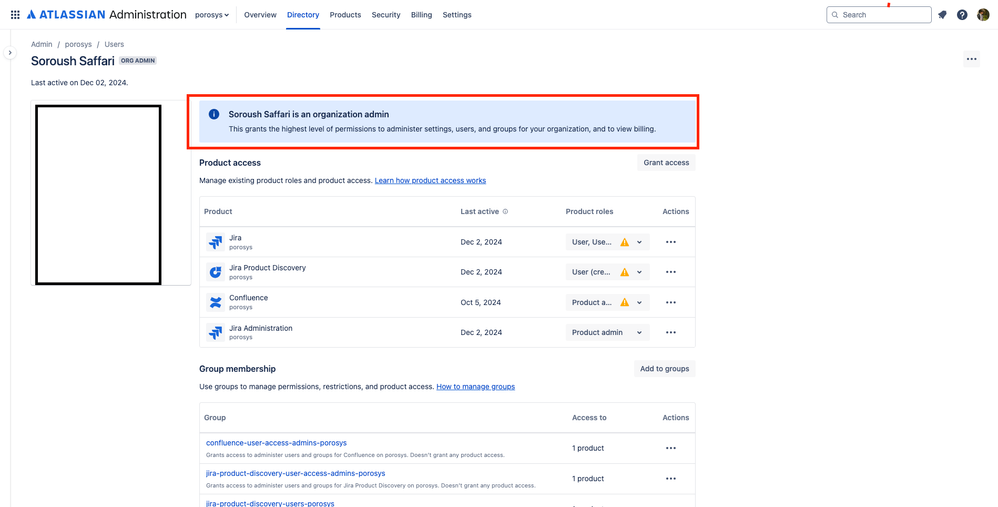The height and width of the screenshot is (507, 998).
Task: Click the blue info icon in admin banner
Action: coord(214,115)
